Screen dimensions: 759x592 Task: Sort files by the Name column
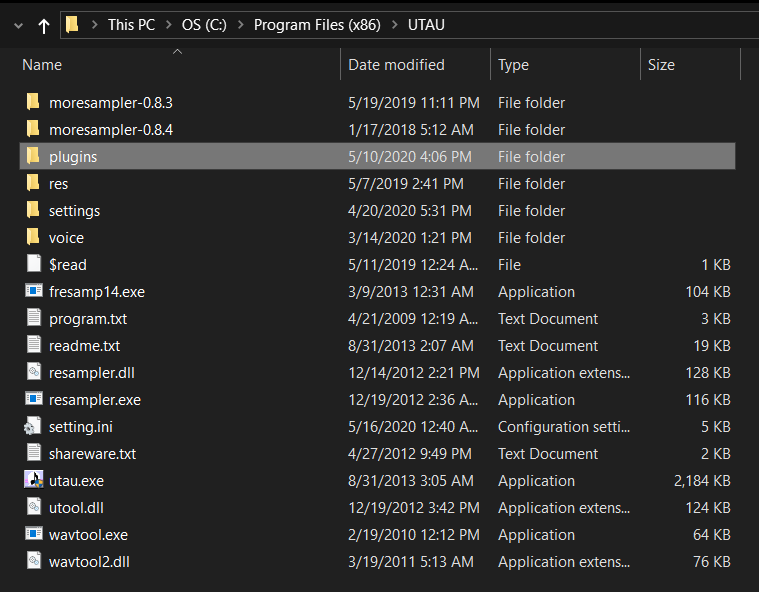42,65
